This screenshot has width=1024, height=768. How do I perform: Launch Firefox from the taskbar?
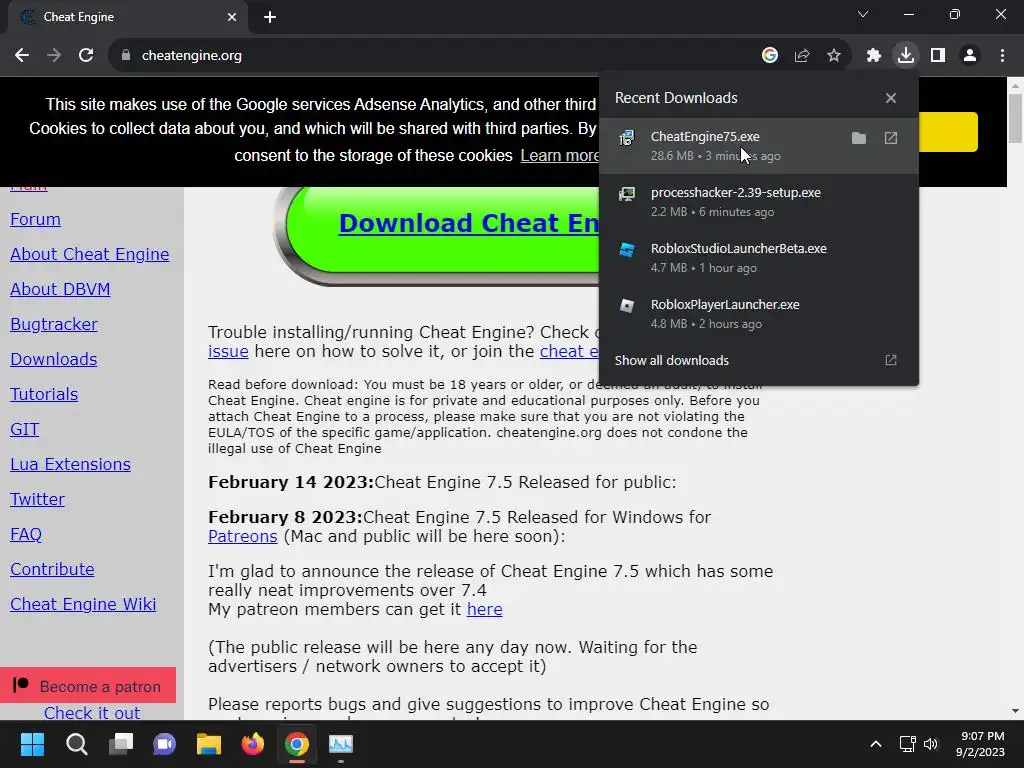pyautogui.click(x=253, y=744)
